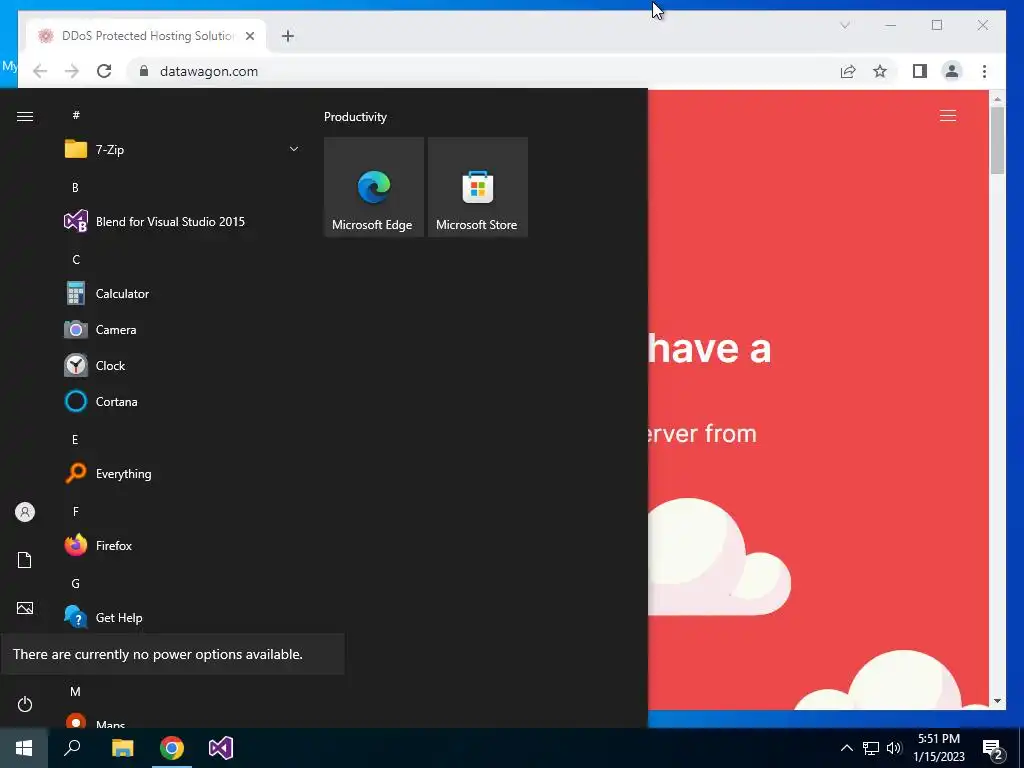Open taskbar Search magnifier
Viewport: 1024px width, 768px height.
point(72,748)
